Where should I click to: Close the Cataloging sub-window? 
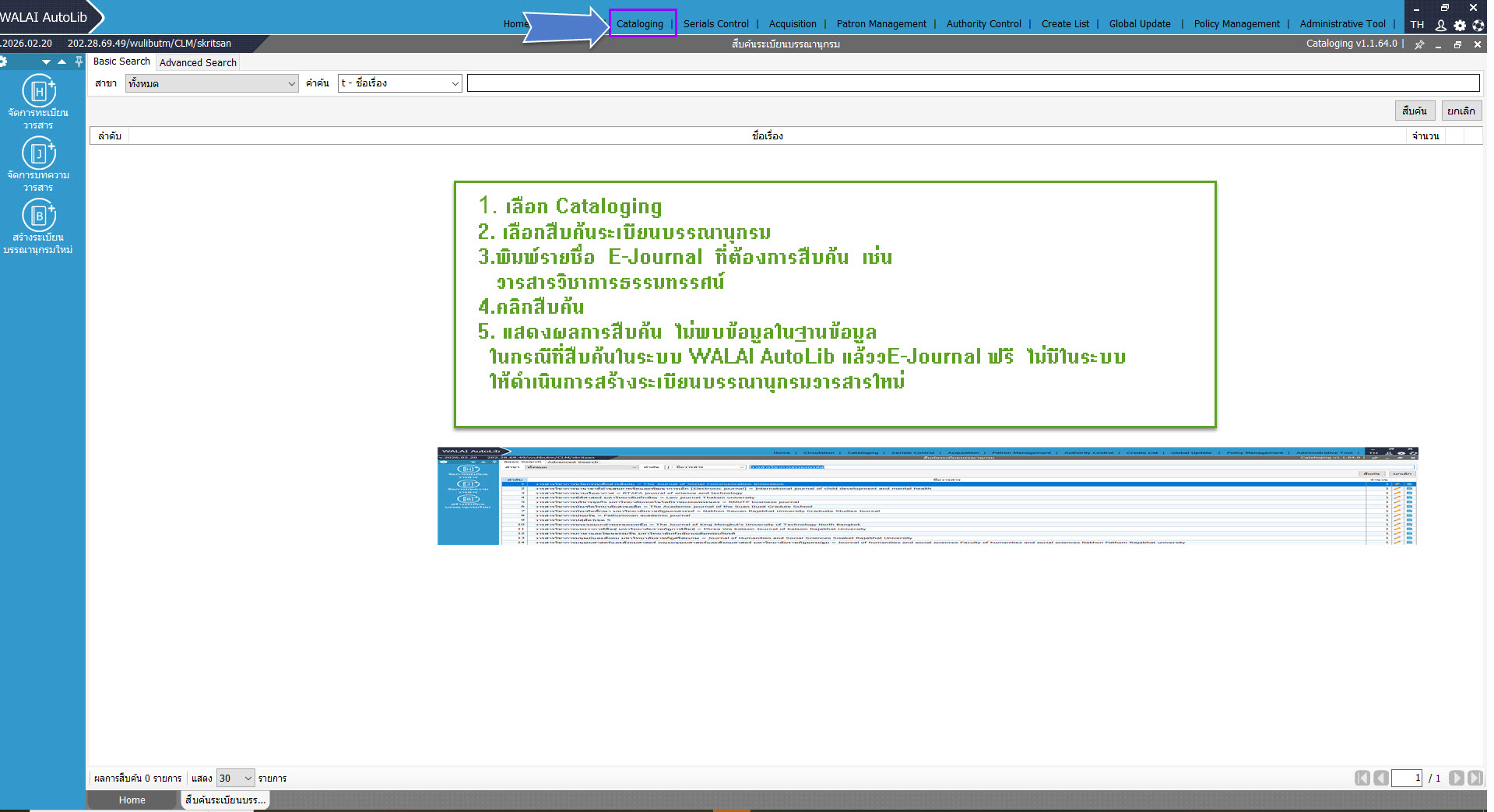[1477, 44]
